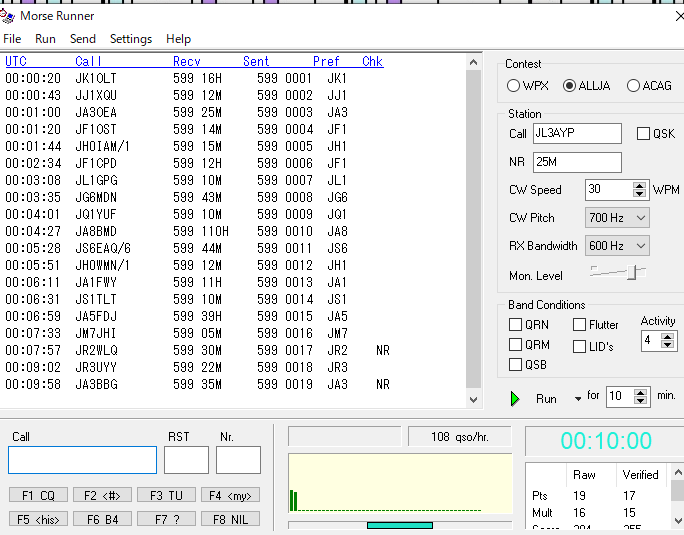The width and height of the screenshot is (684, 535).
Task: Enable QRN band condition
Action: point(515,325)
